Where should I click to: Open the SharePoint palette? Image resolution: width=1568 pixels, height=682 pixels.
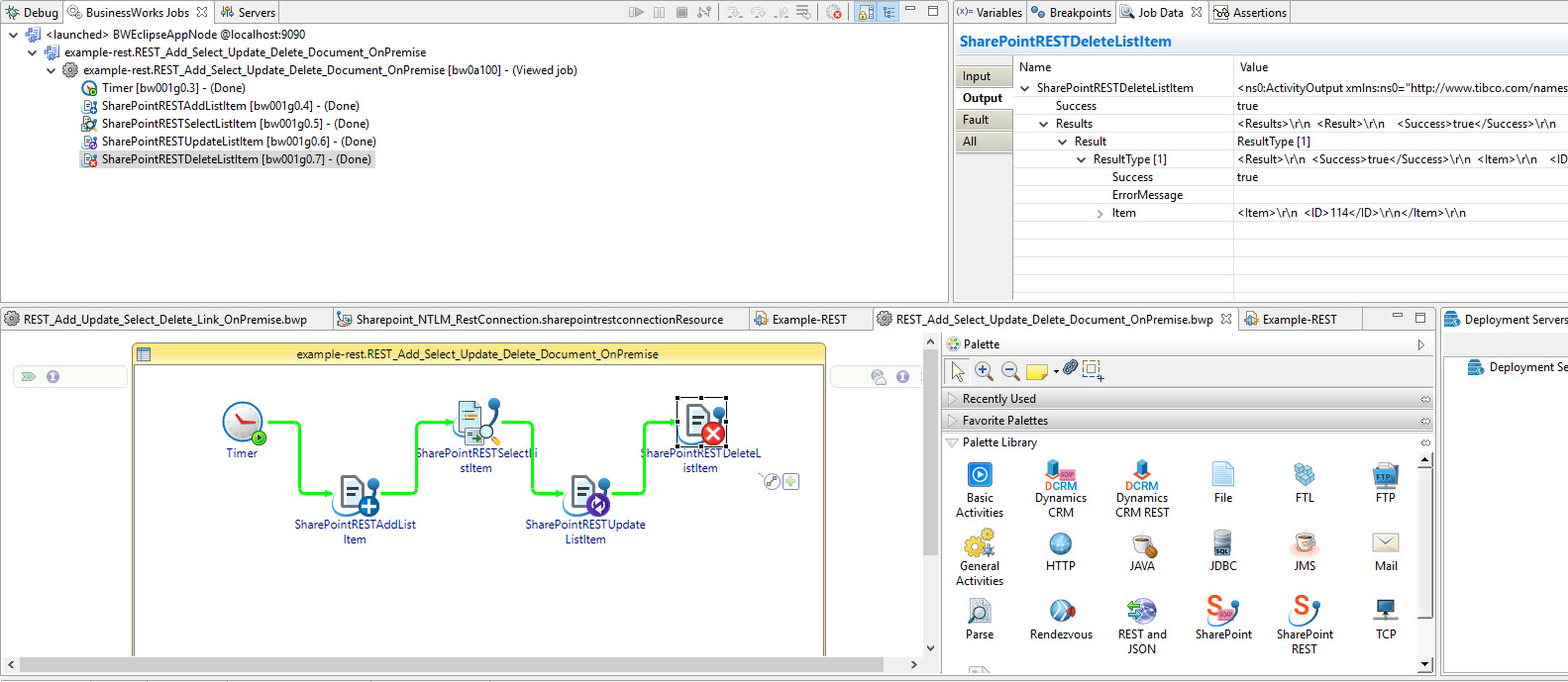[1223, 620]
